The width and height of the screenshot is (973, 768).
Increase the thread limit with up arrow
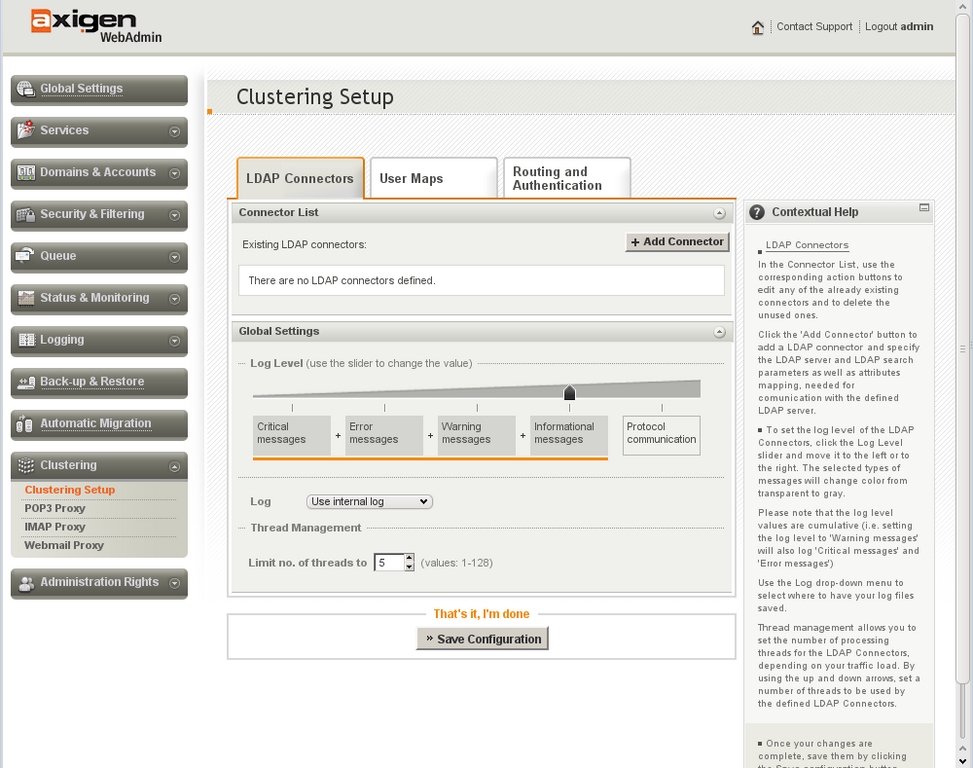coord(409,558)
